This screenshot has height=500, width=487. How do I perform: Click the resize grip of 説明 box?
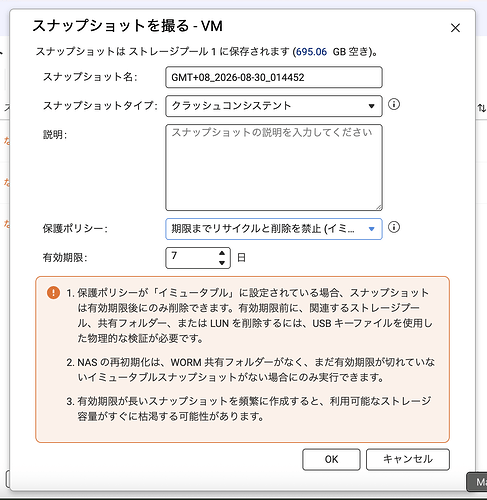click(379, 207)
